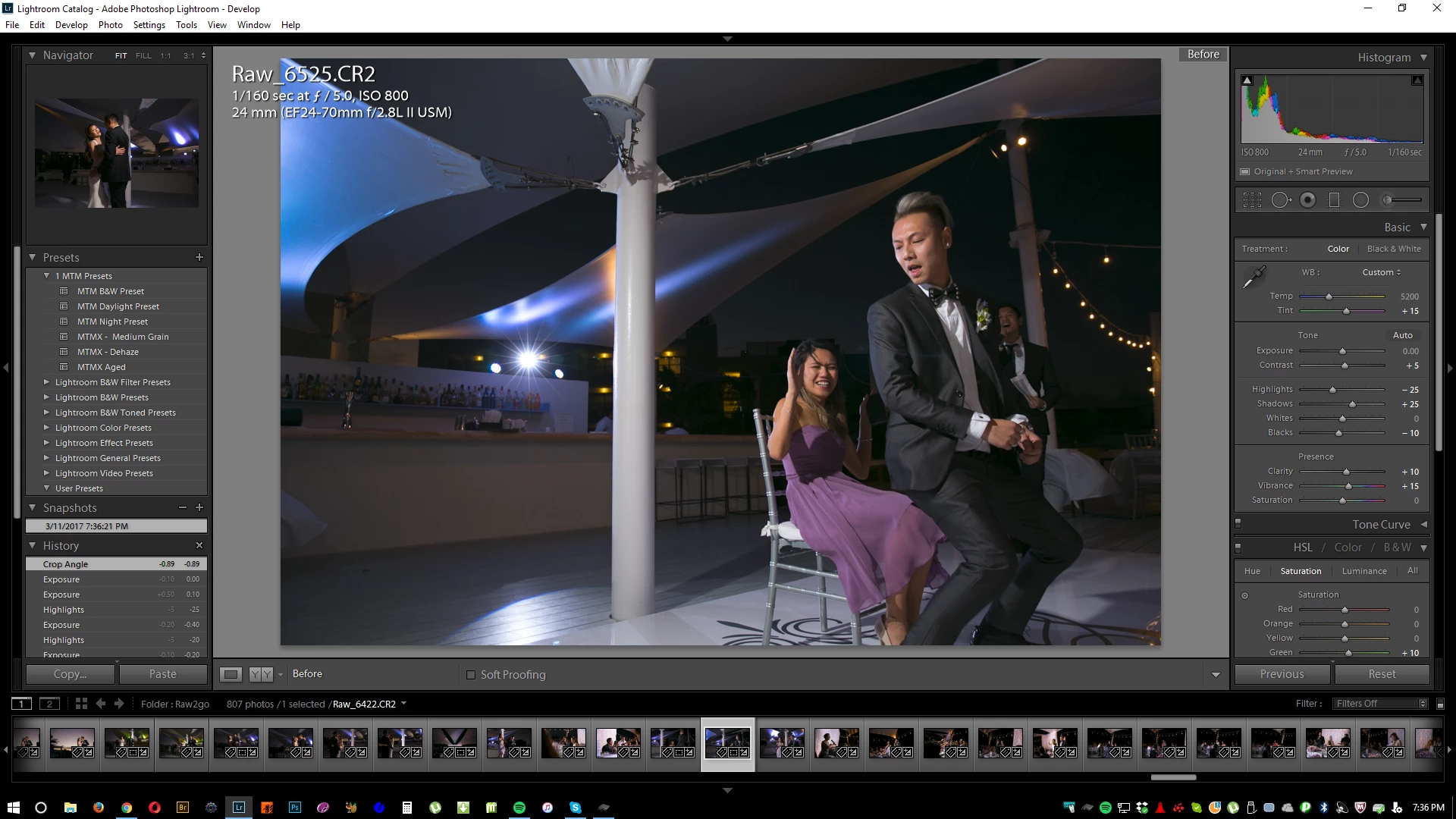The image size is (1456, 819).
Task: Click the White Balance eyedropper tool
Action: (x=1254, y=277)
